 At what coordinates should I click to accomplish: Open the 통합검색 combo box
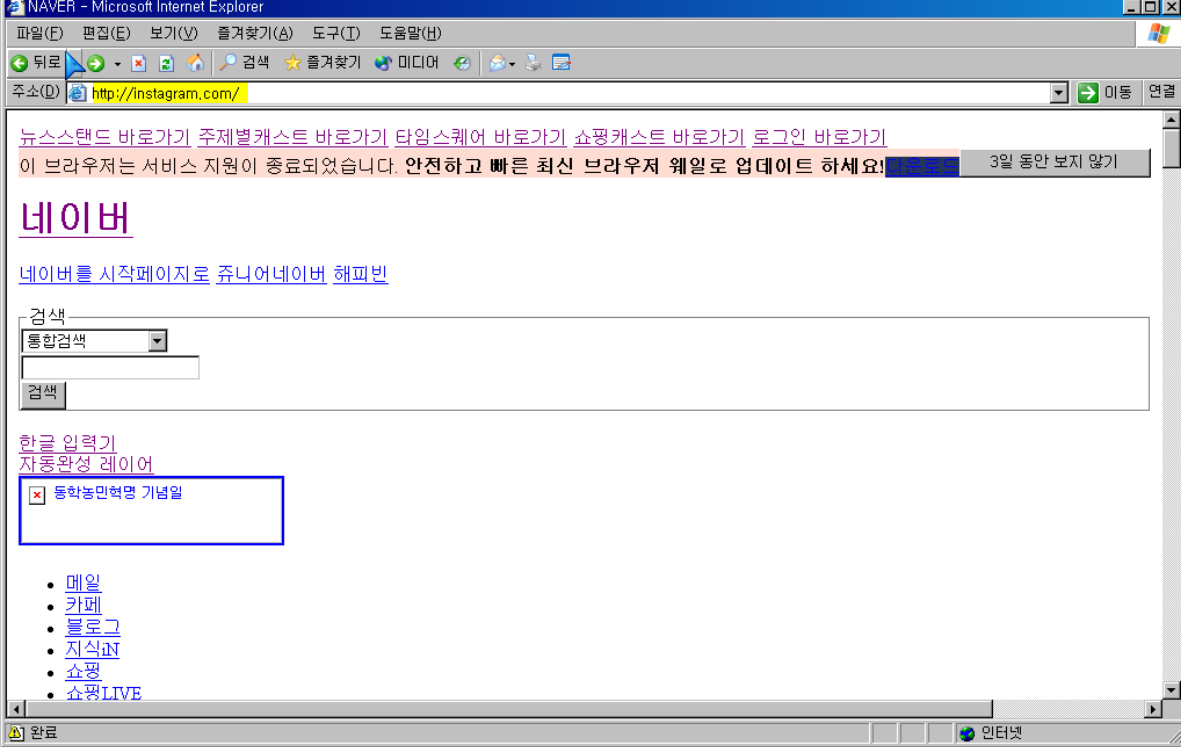[x=94, y=341]
